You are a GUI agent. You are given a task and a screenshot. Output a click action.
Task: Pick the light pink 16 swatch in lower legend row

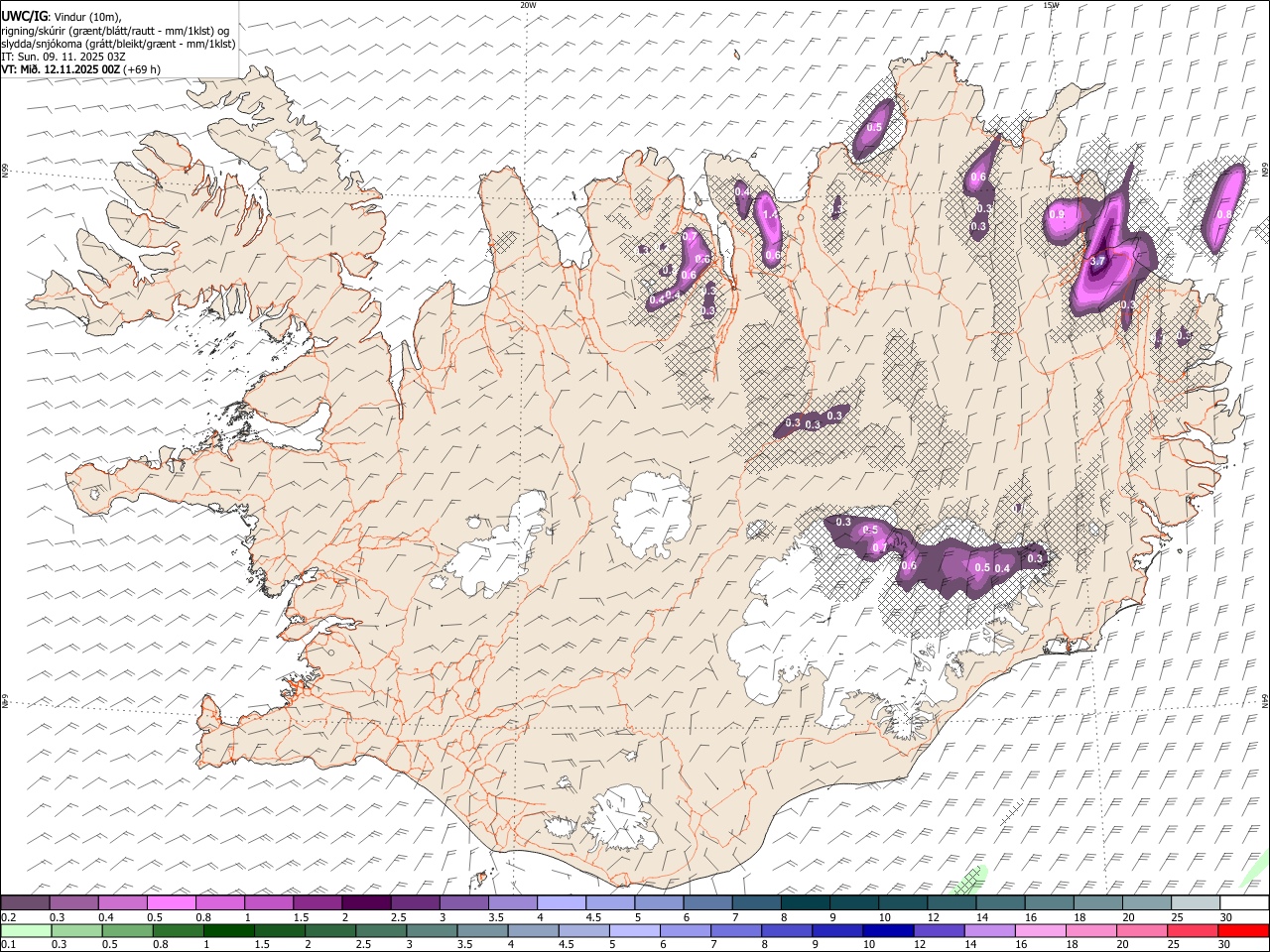tap(1040, 930)
